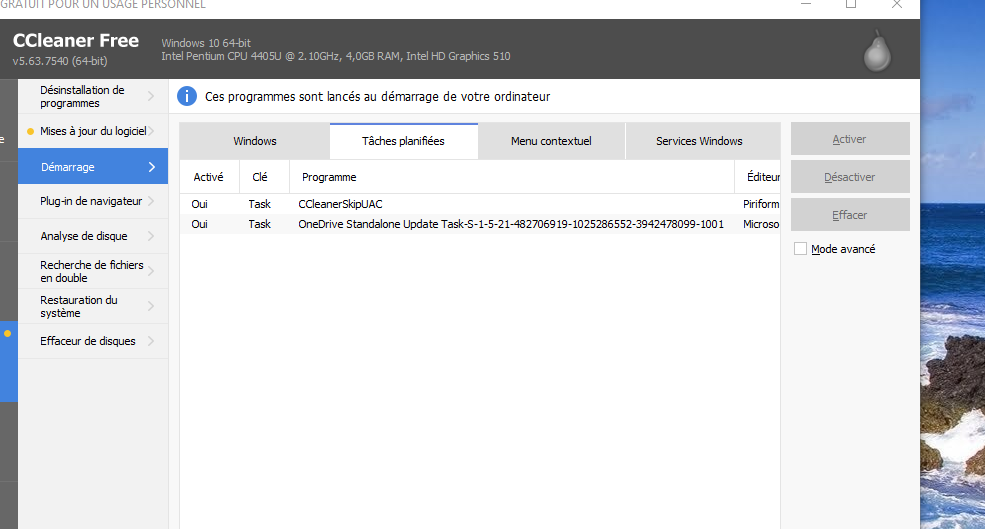Click the CCleaner pear logo icon
985x529 pixels.
pyautogui.click(x=877, y=50)
